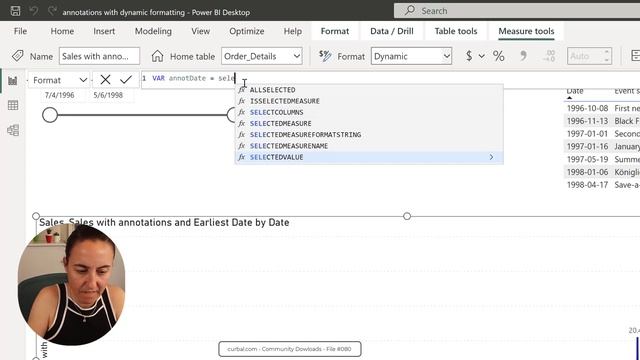Click the thousands separator comma icon

click(x=523, y=56)
